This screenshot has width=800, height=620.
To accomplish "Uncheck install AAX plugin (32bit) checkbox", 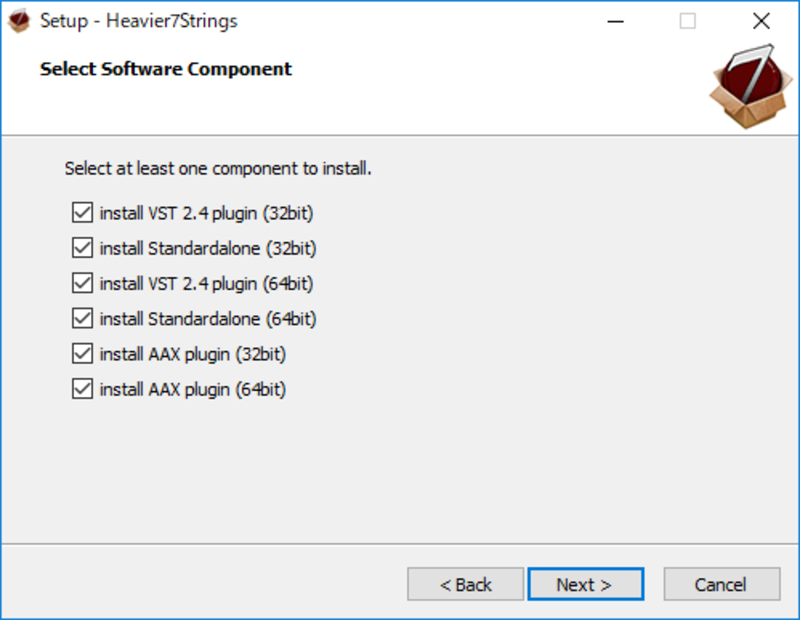I will click(x=82, y=354).
